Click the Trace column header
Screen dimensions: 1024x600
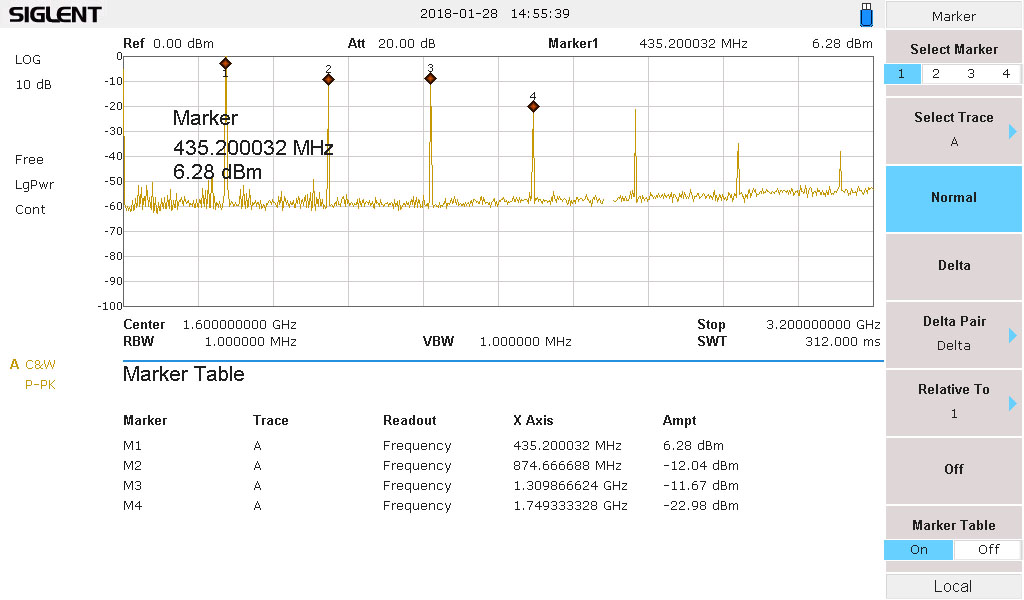tap(270, 420)
